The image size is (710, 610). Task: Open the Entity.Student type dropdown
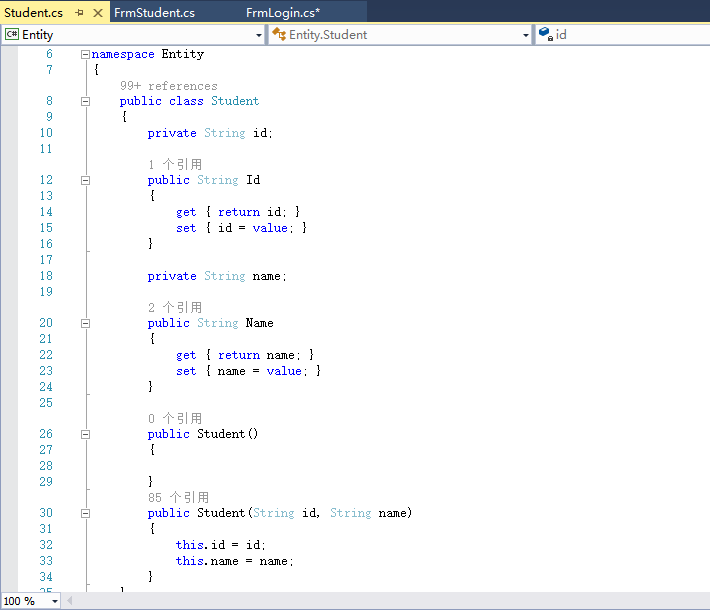525,35
